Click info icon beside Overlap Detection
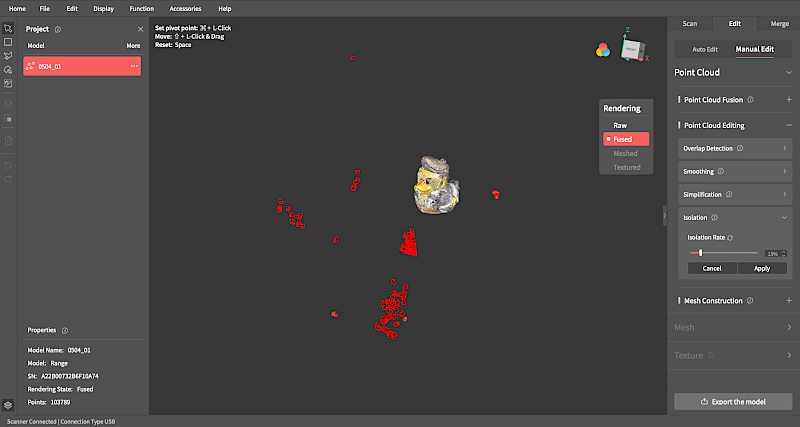 tap(740, 148)
